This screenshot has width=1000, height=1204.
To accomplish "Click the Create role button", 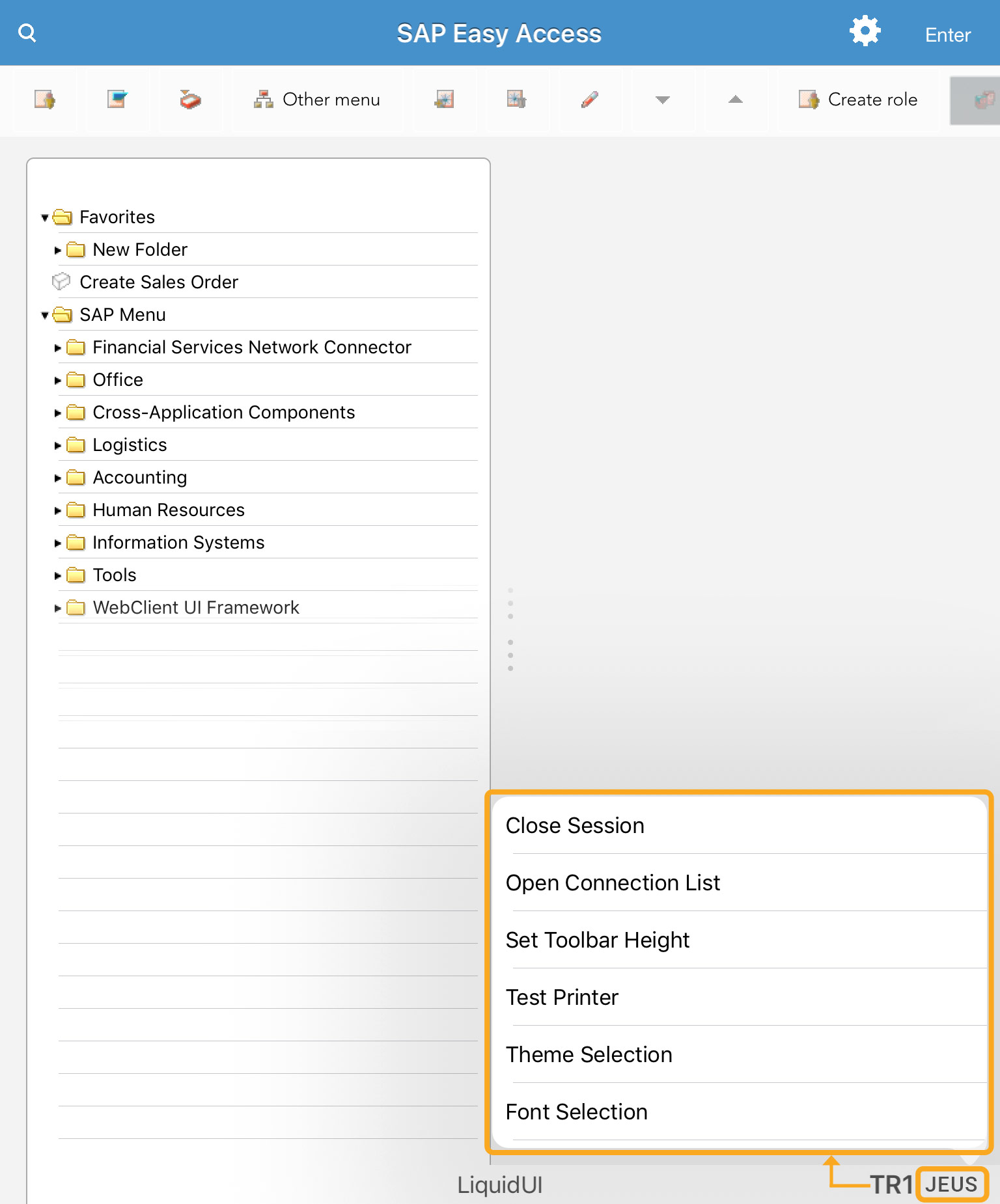I will 858,100.
